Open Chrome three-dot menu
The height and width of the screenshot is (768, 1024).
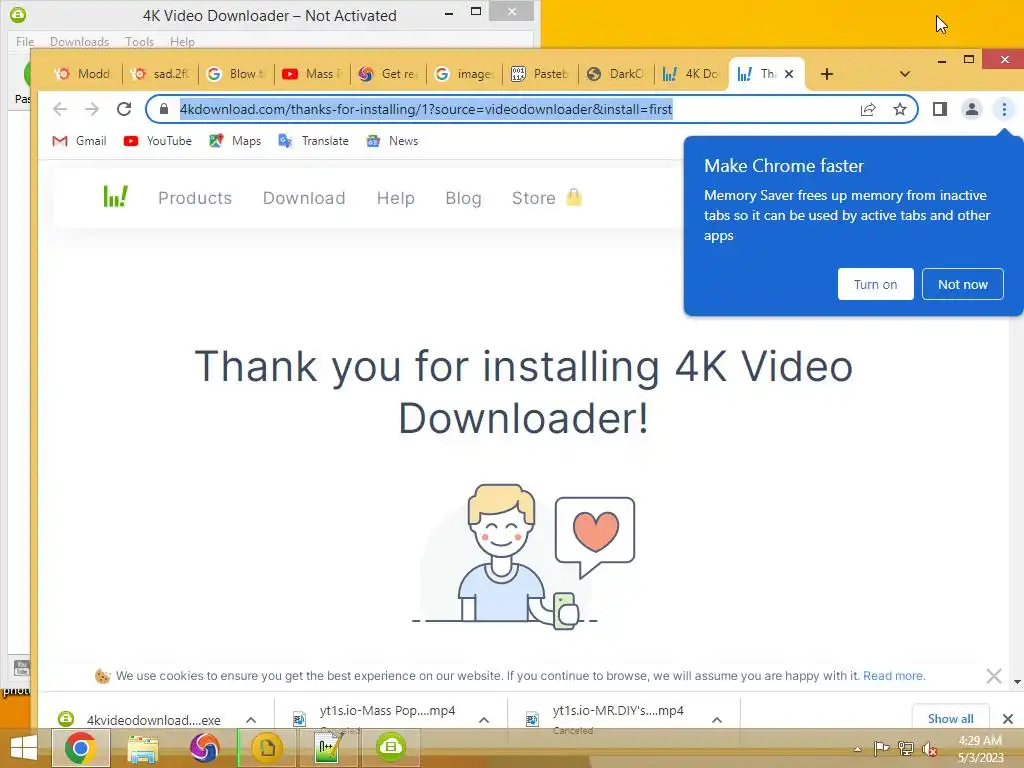coord(1004,109)
